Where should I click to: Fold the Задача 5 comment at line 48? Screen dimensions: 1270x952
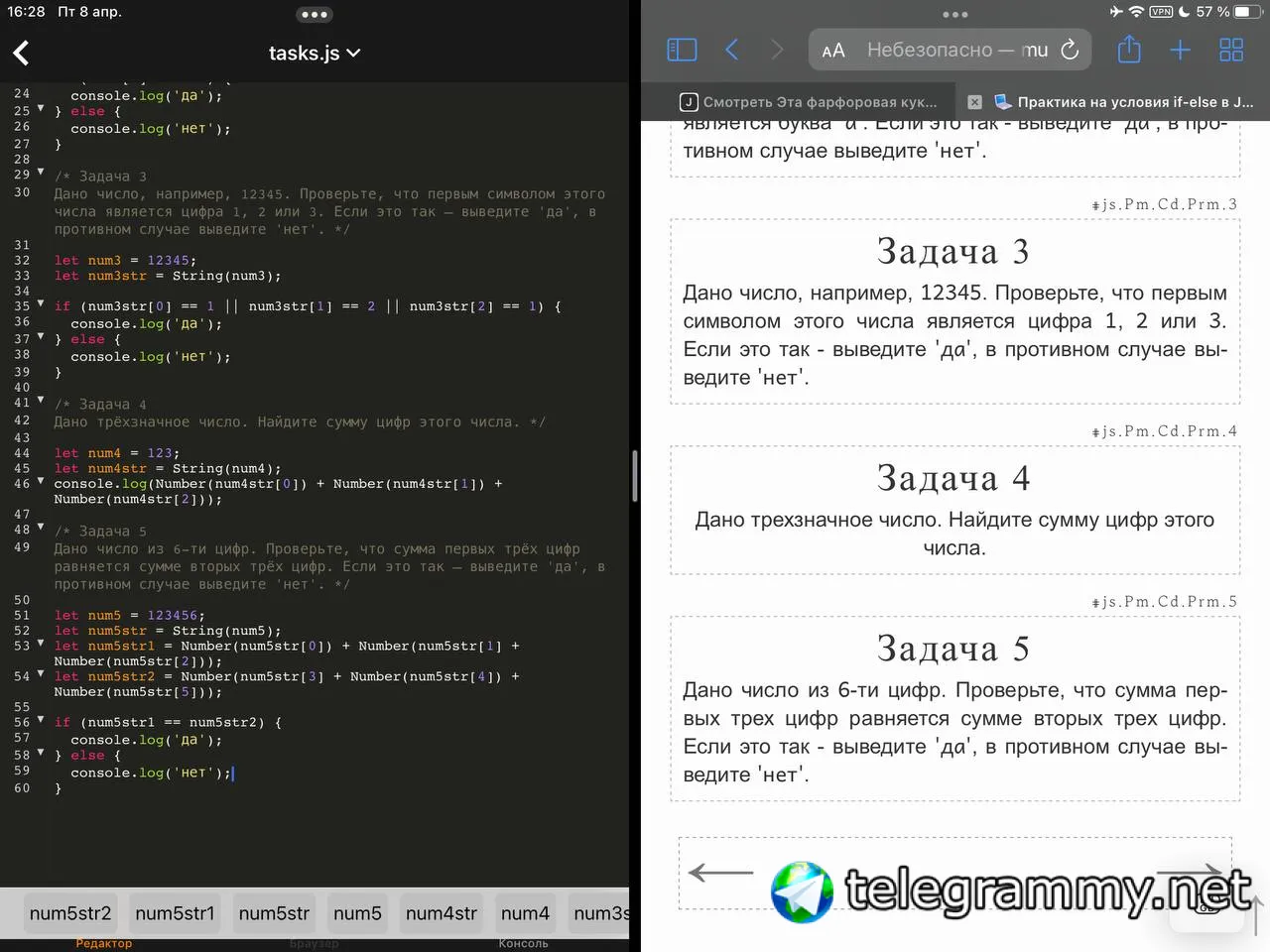41,528
